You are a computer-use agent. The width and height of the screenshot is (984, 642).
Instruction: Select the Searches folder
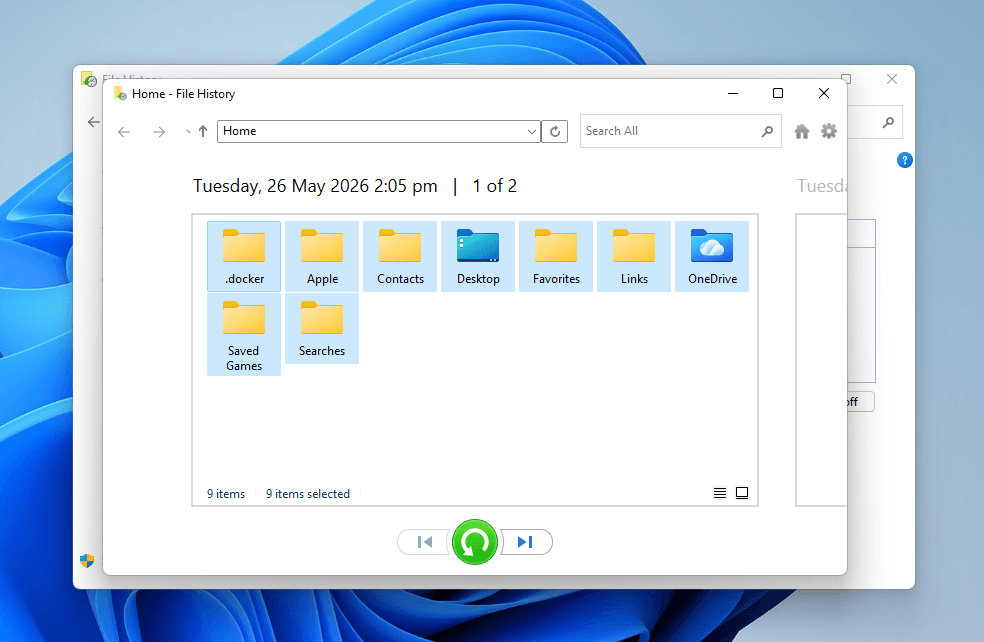[322, 328]
